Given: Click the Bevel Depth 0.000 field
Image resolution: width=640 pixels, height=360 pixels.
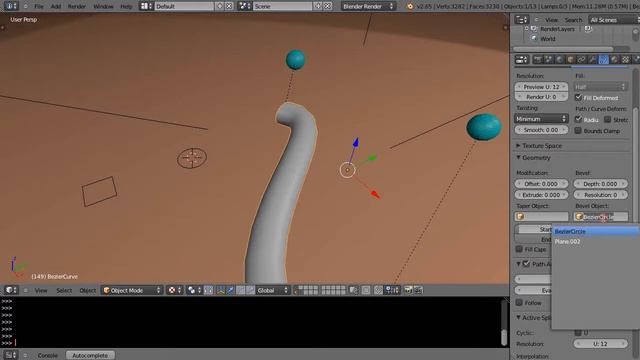Looking at the screenshot, I should pyautogui.click(x=600, y=184).
